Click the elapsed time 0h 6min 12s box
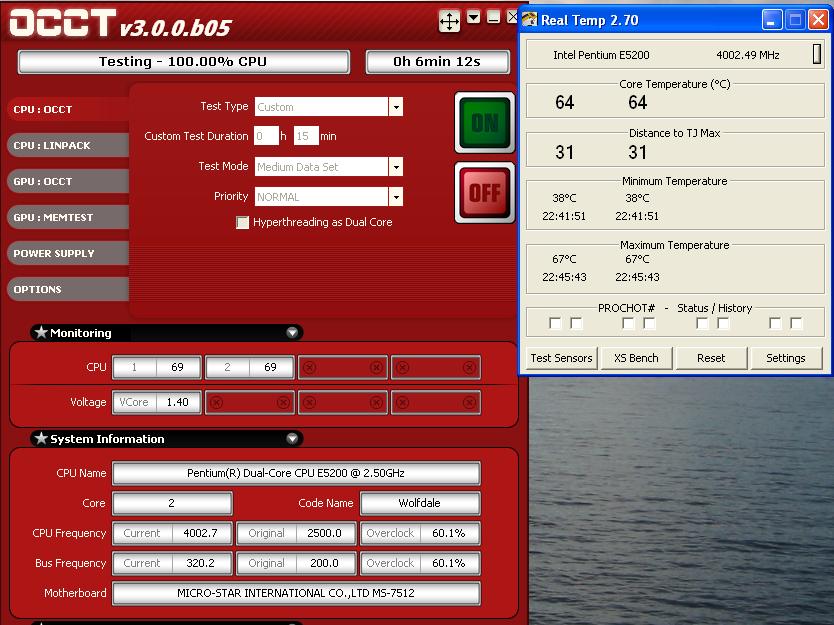This screenshot has width=834, height=625. click(437, 62)
